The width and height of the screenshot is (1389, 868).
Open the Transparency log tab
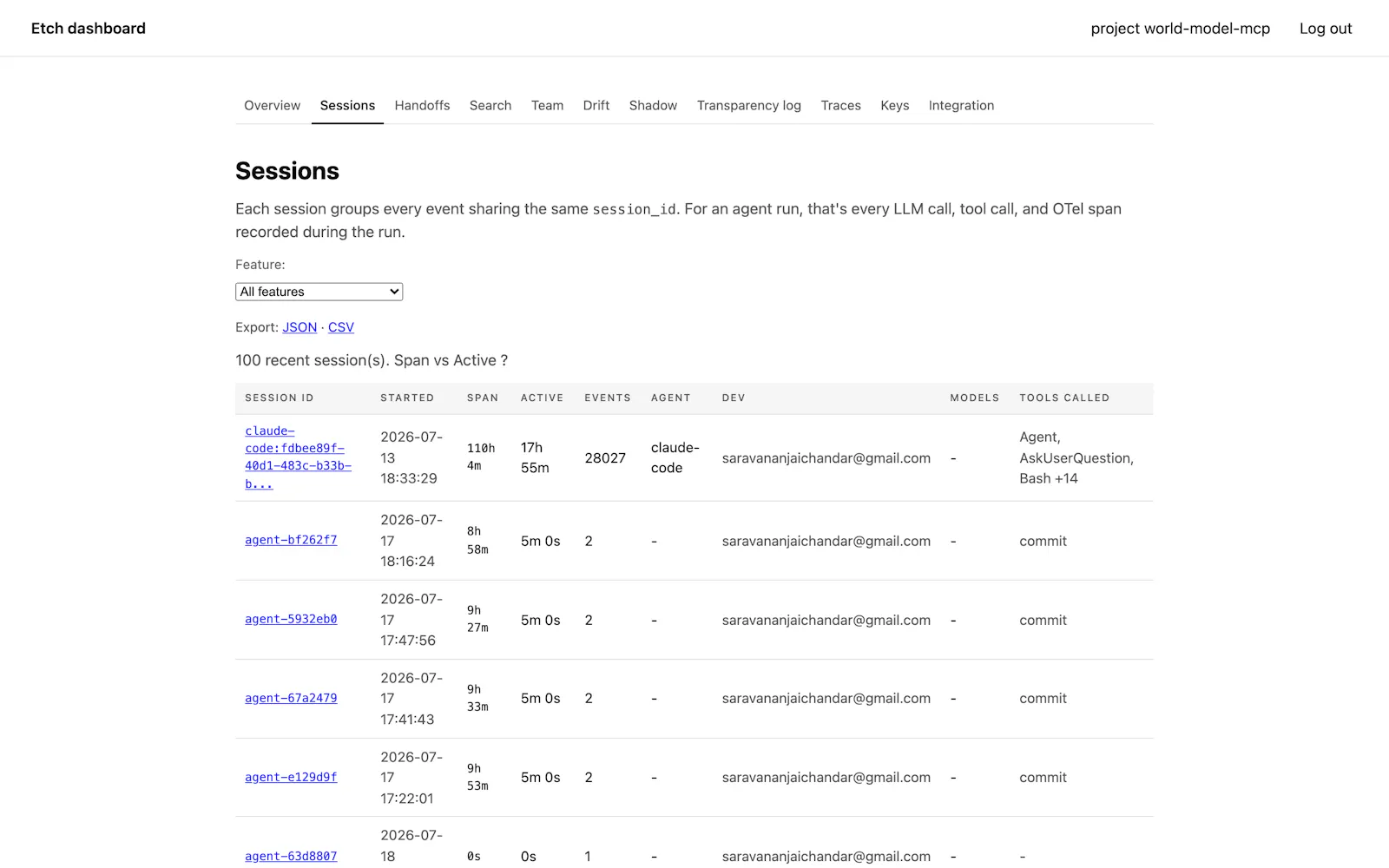(748, 105)
